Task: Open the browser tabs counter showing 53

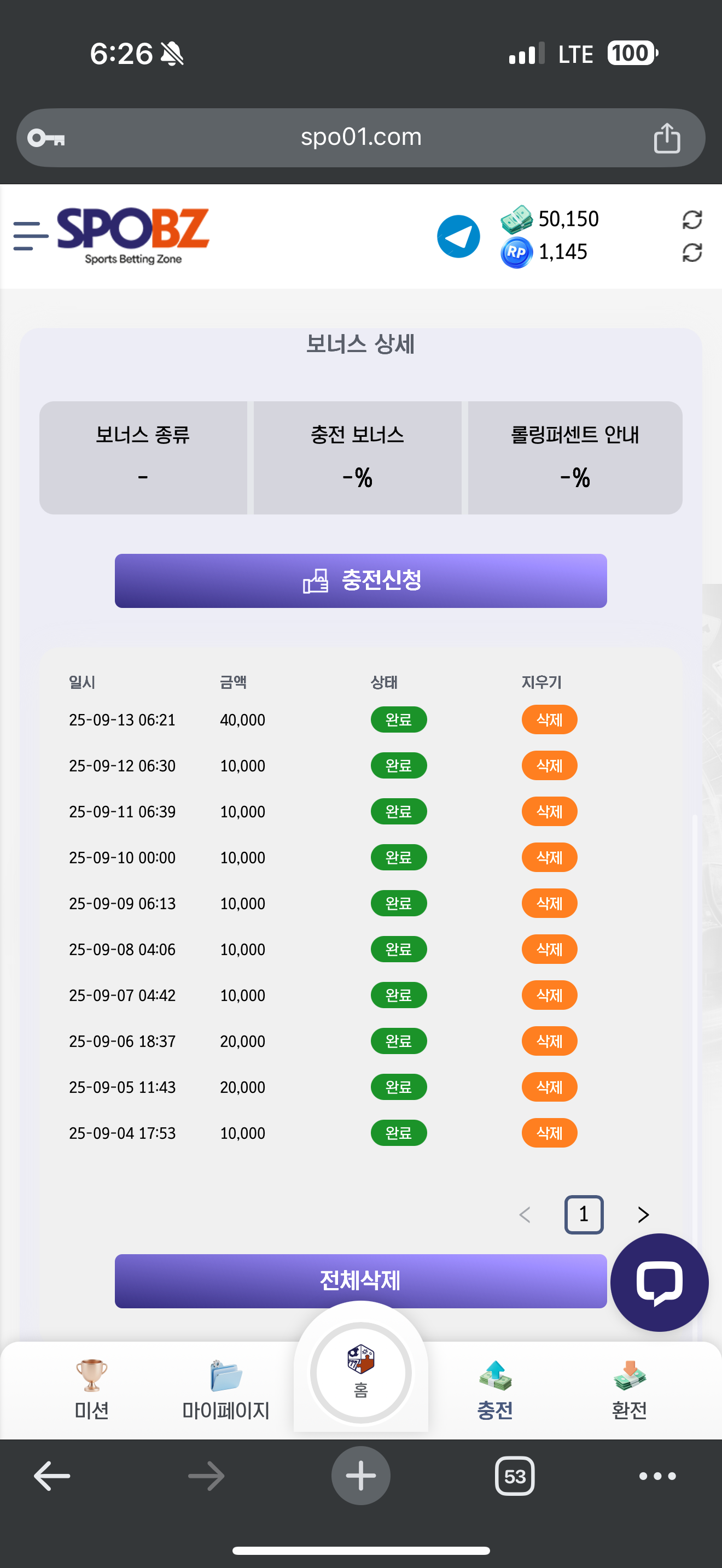Action: [x=514, y=1476]
